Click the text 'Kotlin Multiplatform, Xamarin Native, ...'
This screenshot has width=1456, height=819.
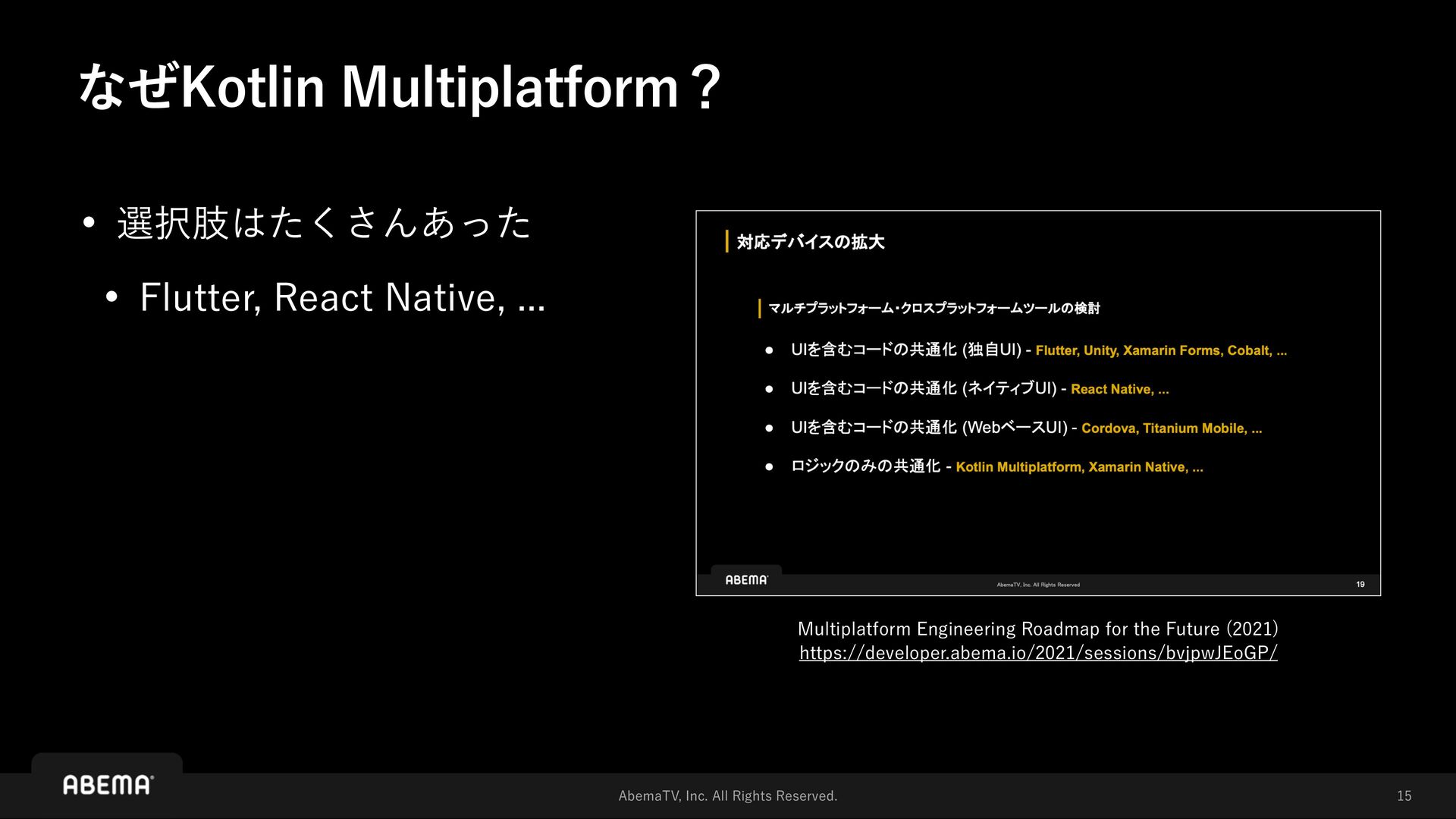[x=1080, y=467]
